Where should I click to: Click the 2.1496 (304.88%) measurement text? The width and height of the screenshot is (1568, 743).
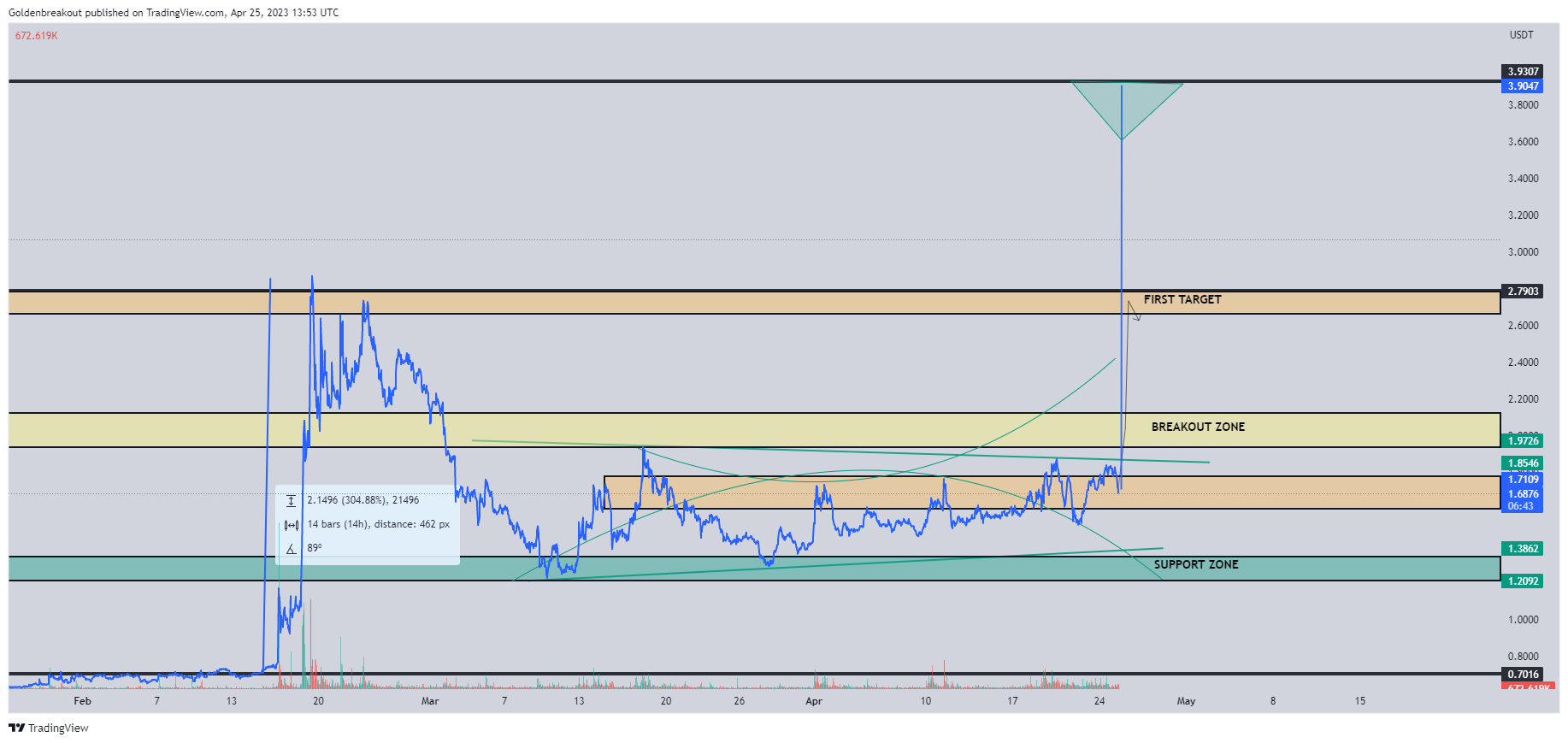click(x=363, y=500)
